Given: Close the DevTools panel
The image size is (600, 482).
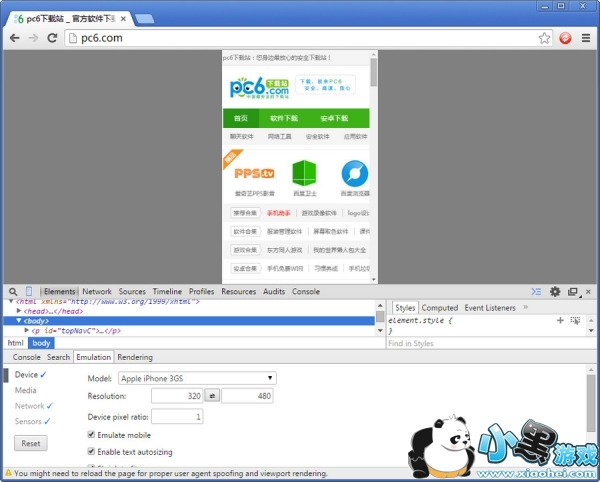Looking at the screenshot, I should click(588, 291).
